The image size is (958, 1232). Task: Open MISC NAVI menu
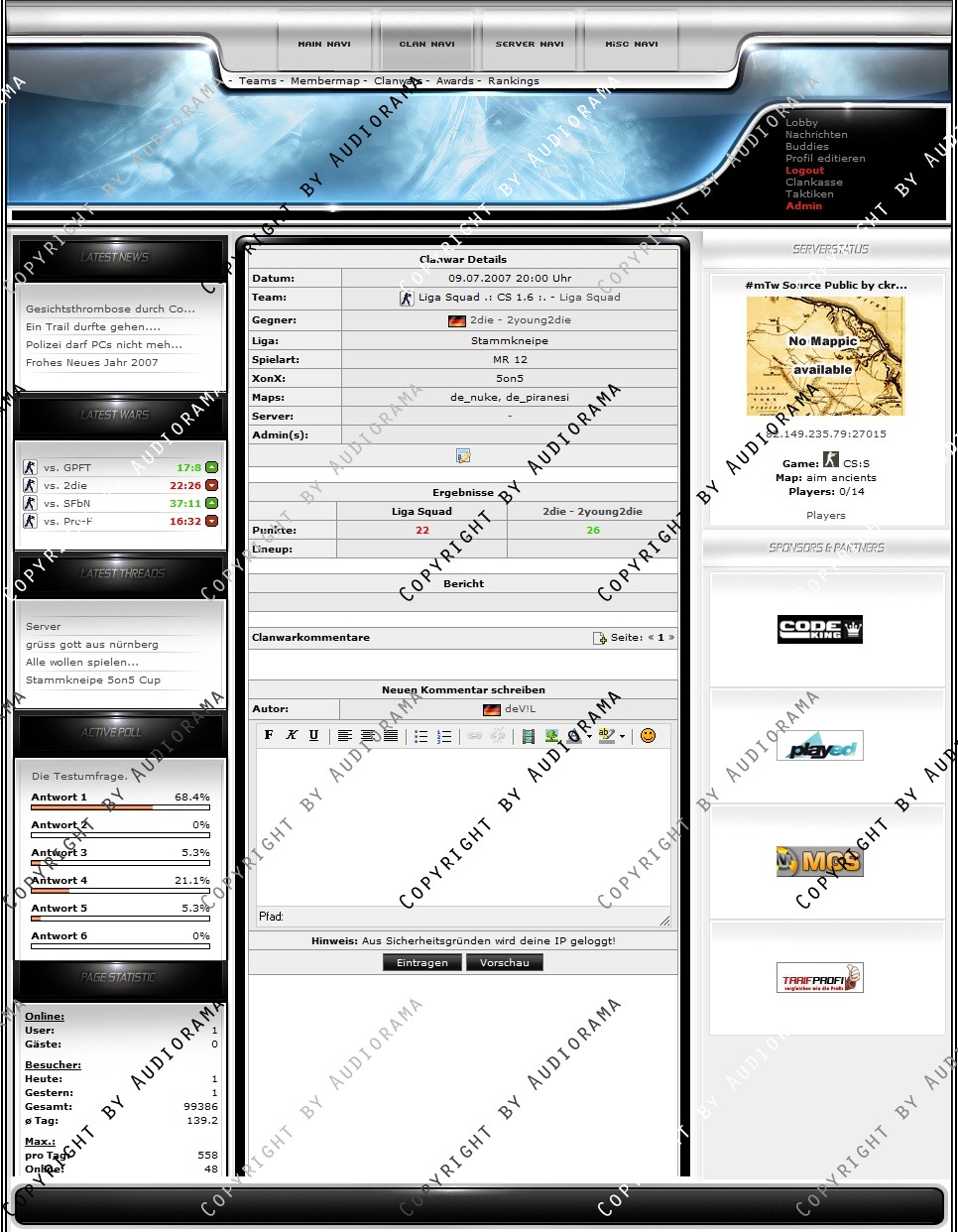pos(632,44)
